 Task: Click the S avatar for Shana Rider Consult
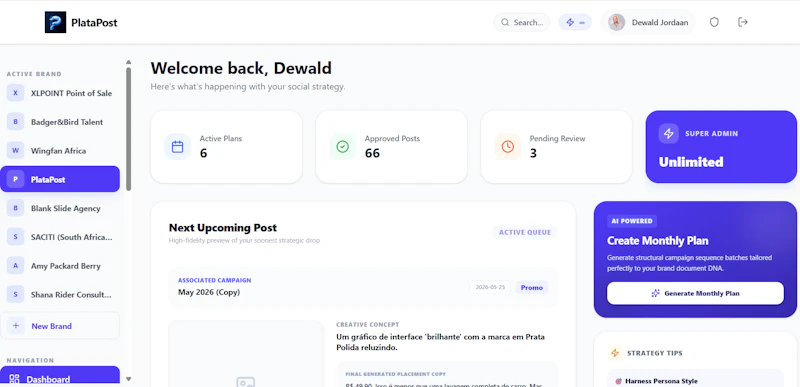pos(15,294)
